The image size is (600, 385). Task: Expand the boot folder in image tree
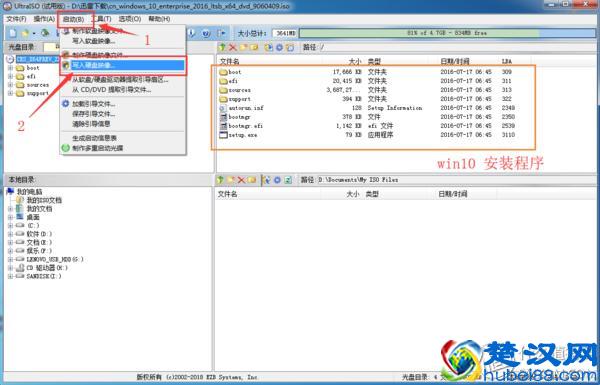click(10, 68)
